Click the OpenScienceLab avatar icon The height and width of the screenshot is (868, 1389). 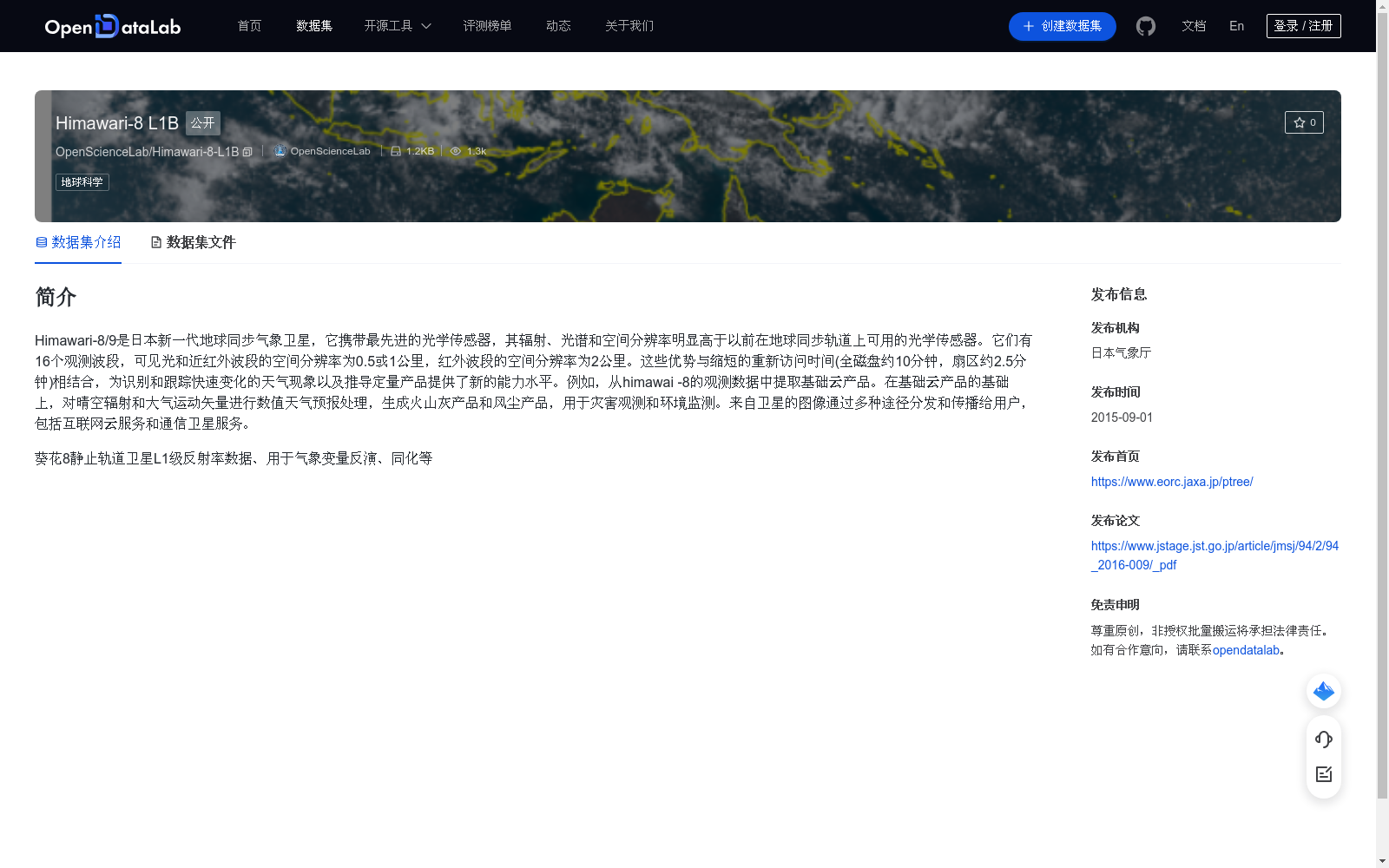(x=280, y=151)
